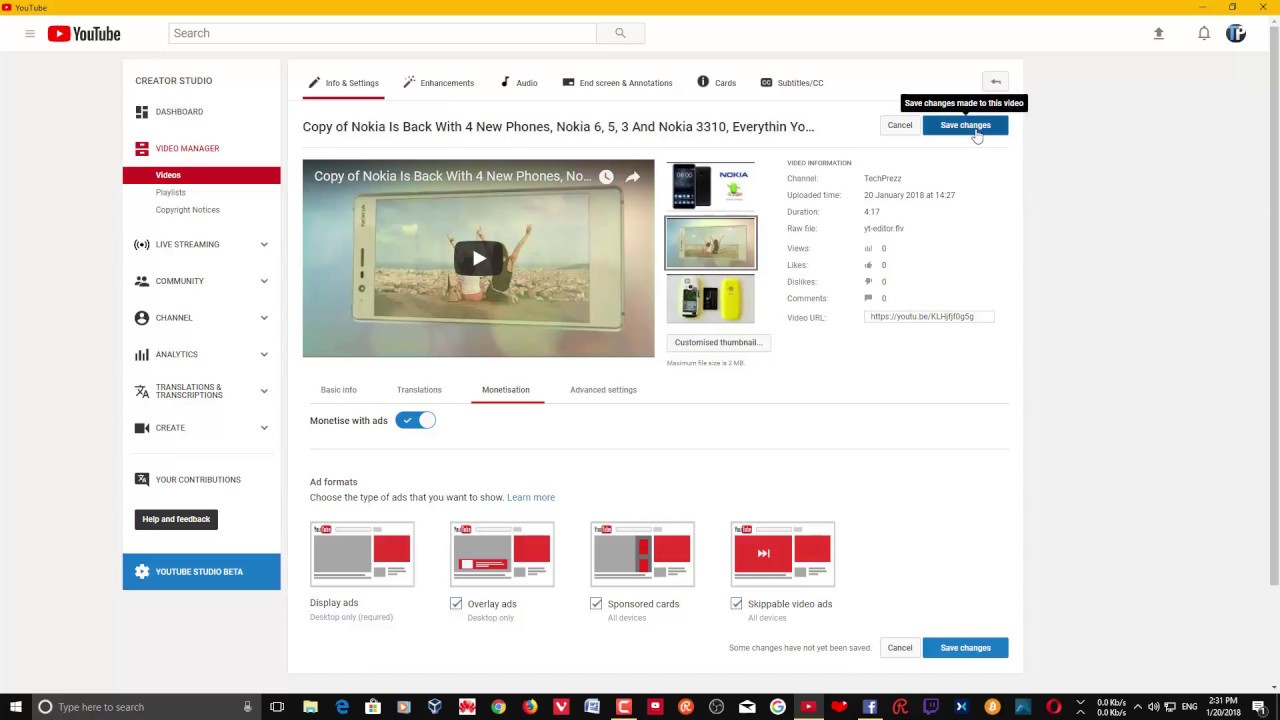1280x720 pixels.
Task: Click the Create camera icon
Action: tap(142, 428)
